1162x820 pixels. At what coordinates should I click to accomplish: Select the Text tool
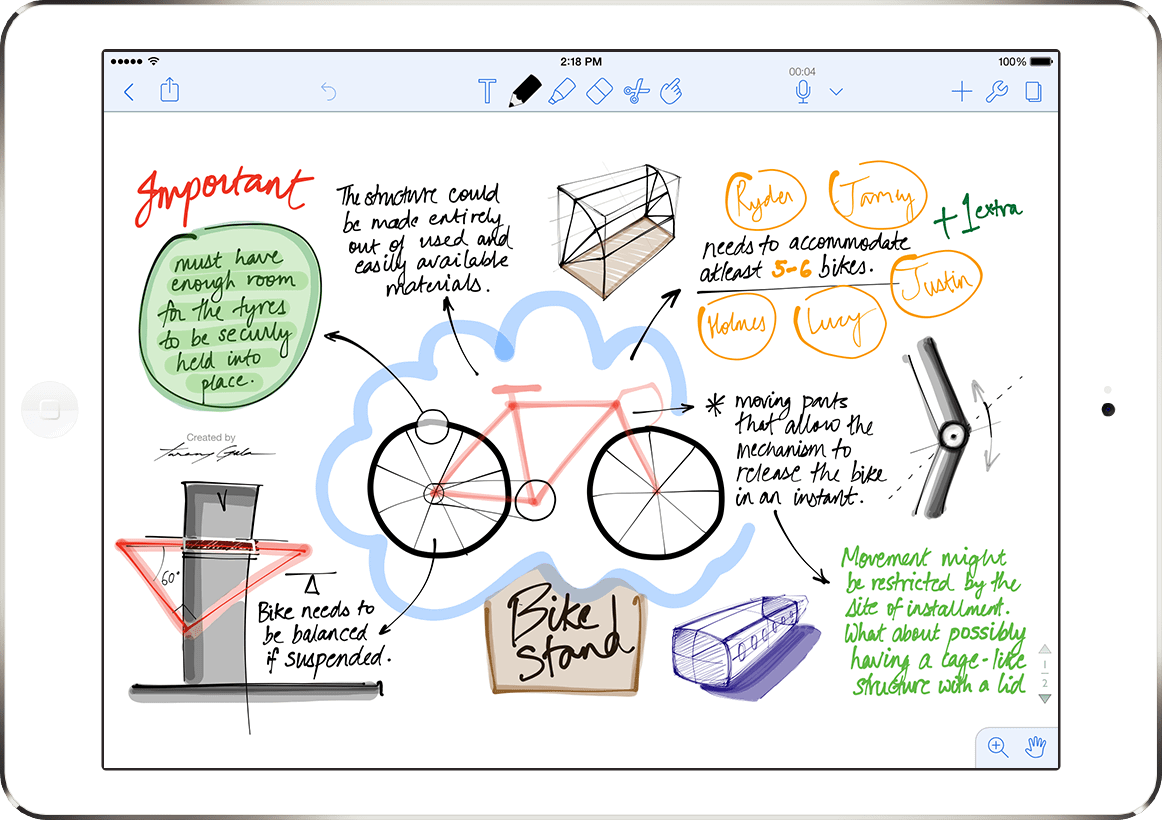[487, 90]
